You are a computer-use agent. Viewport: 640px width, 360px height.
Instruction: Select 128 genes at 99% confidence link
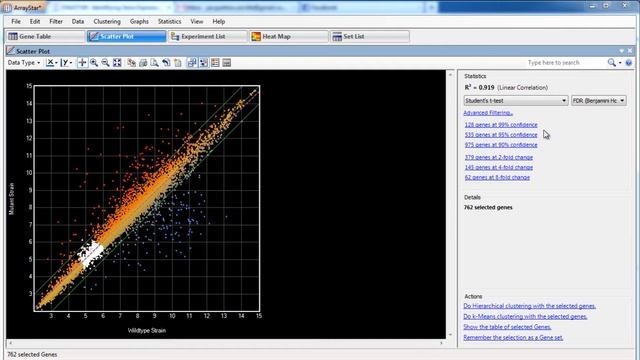click(x=501, y=124)
